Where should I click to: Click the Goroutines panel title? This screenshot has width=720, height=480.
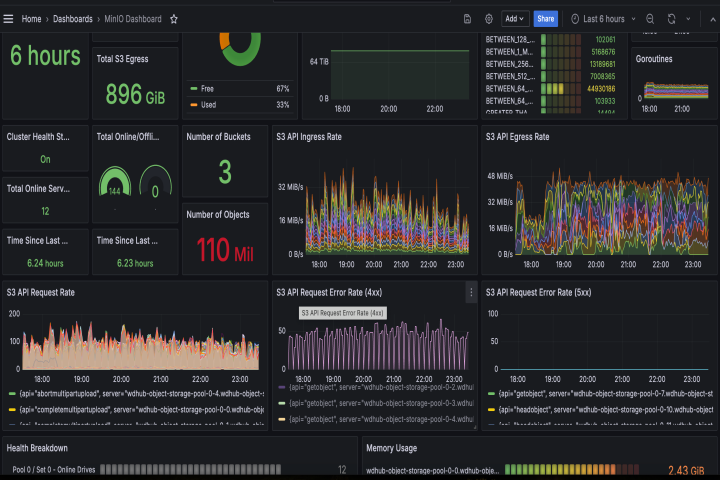(x=654, y=59)
